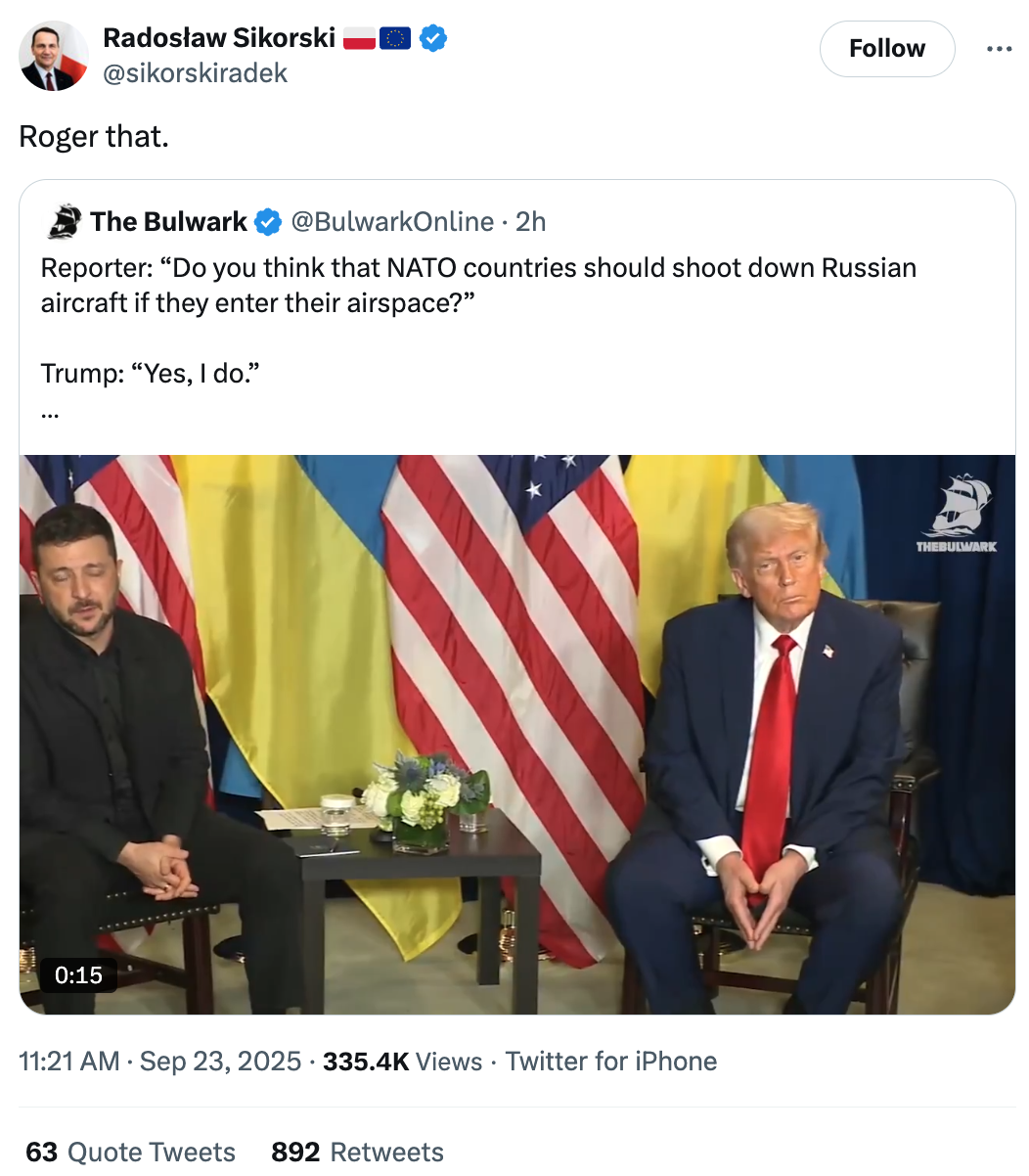The height and width of the screenshot is (1176, 1029).
Task: Follow Radosław Sikorski
Action: point(887,49)
